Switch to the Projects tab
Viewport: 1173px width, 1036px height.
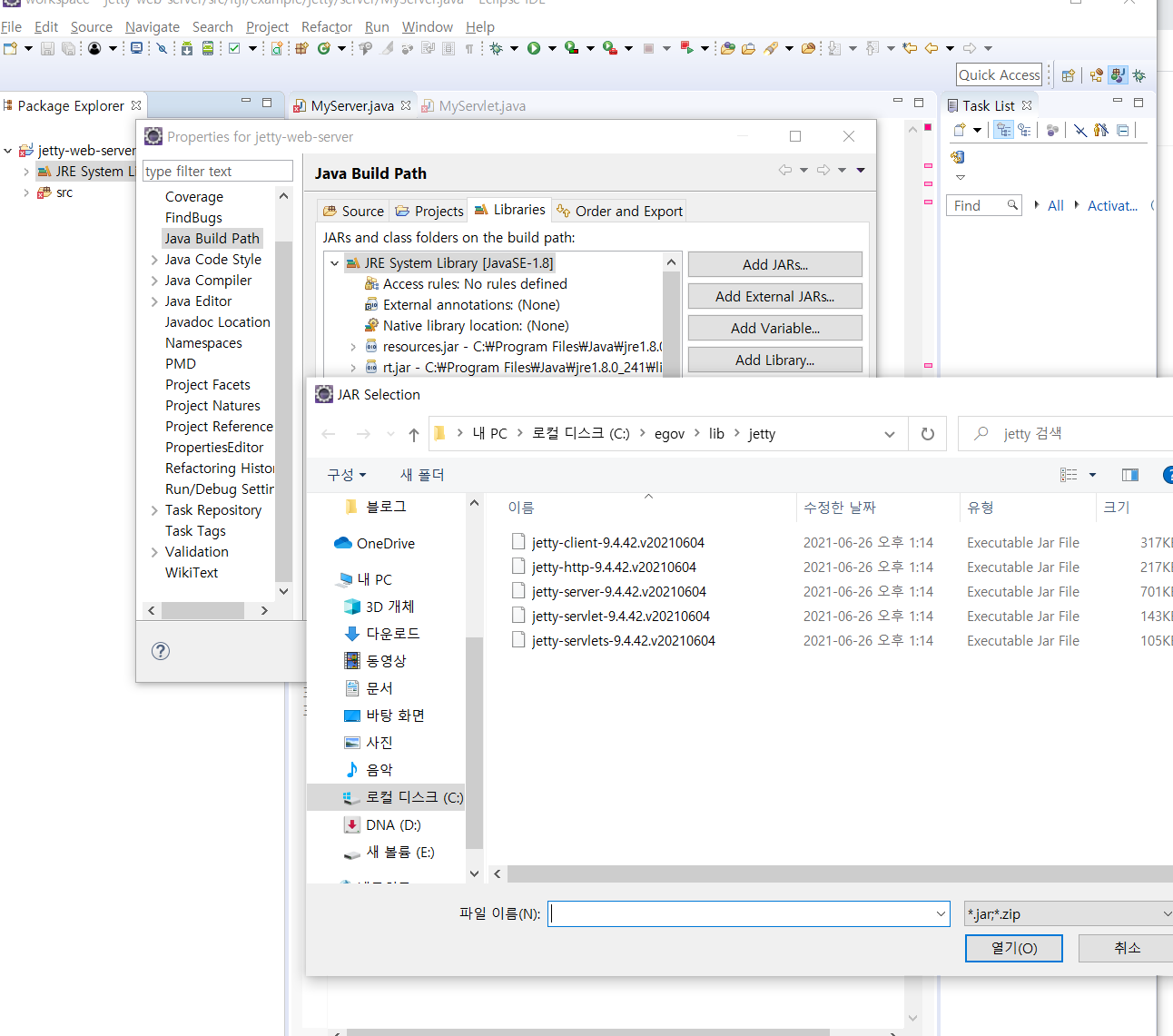pyautogui.click(x=429, y=211)
